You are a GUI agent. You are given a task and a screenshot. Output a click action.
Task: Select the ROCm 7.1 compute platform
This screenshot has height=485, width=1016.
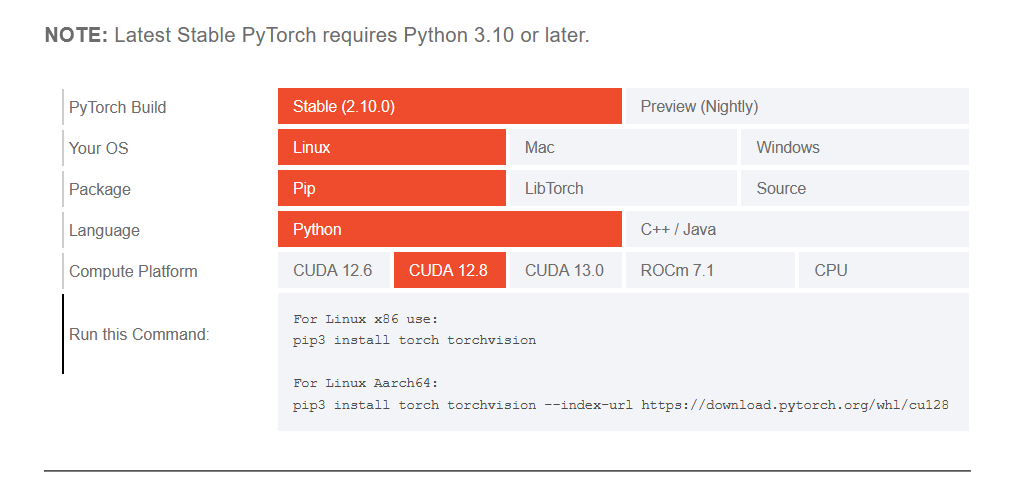[x=709, y=270]
